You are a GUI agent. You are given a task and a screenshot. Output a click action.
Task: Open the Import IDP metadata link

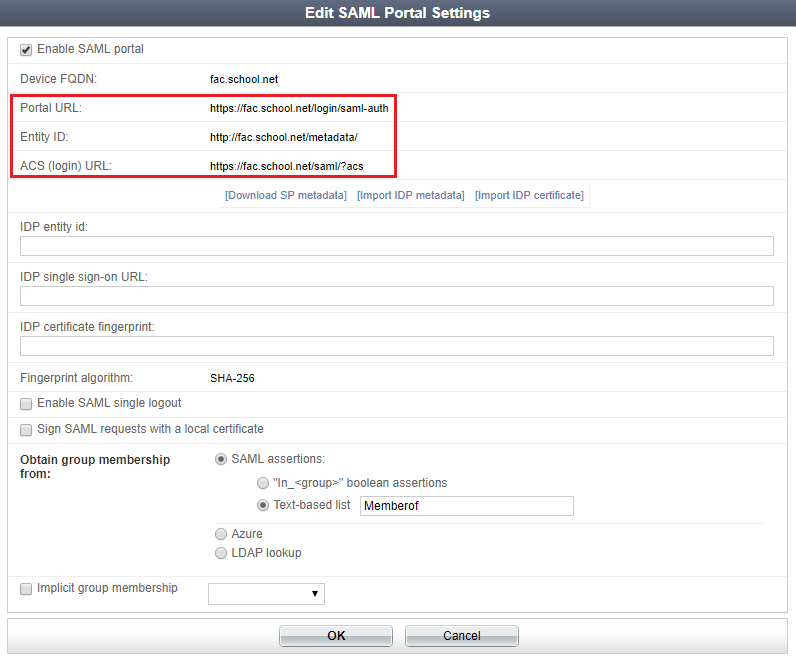[x=410, y=195]
